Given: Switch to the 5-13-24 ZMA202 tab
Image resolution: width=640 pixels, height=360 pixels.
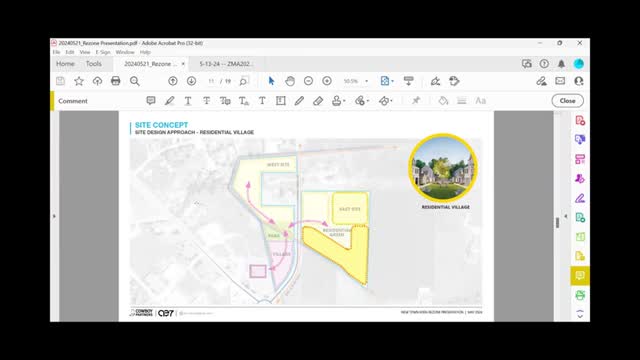Looking at the screenshot, I should pyautogui.click(x=226, y=64).
